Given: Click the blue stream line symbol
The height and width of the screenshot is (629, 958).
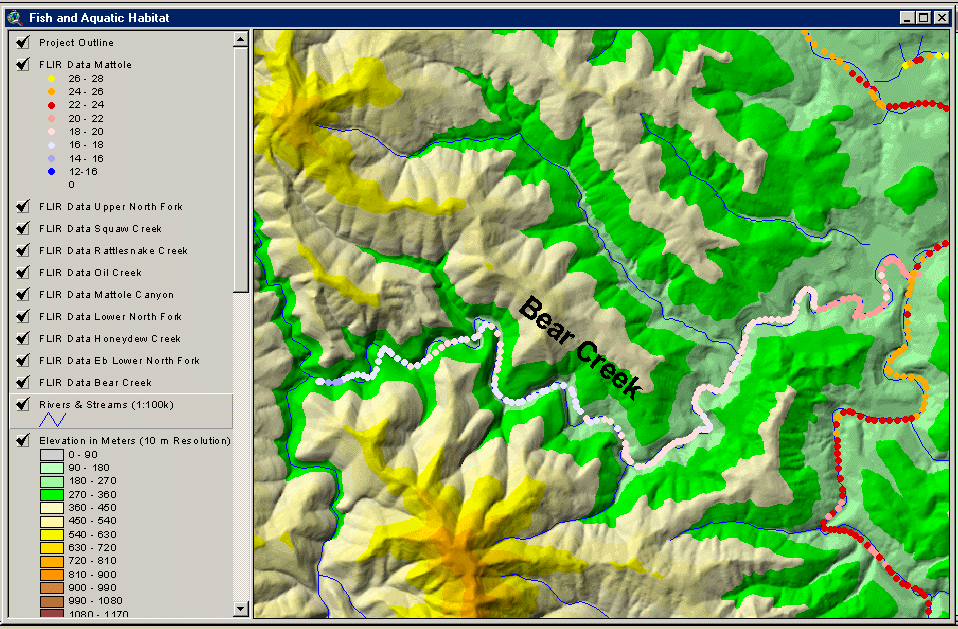Looking at the screenshot, I should pyautogui.click(x=53, y=420).
